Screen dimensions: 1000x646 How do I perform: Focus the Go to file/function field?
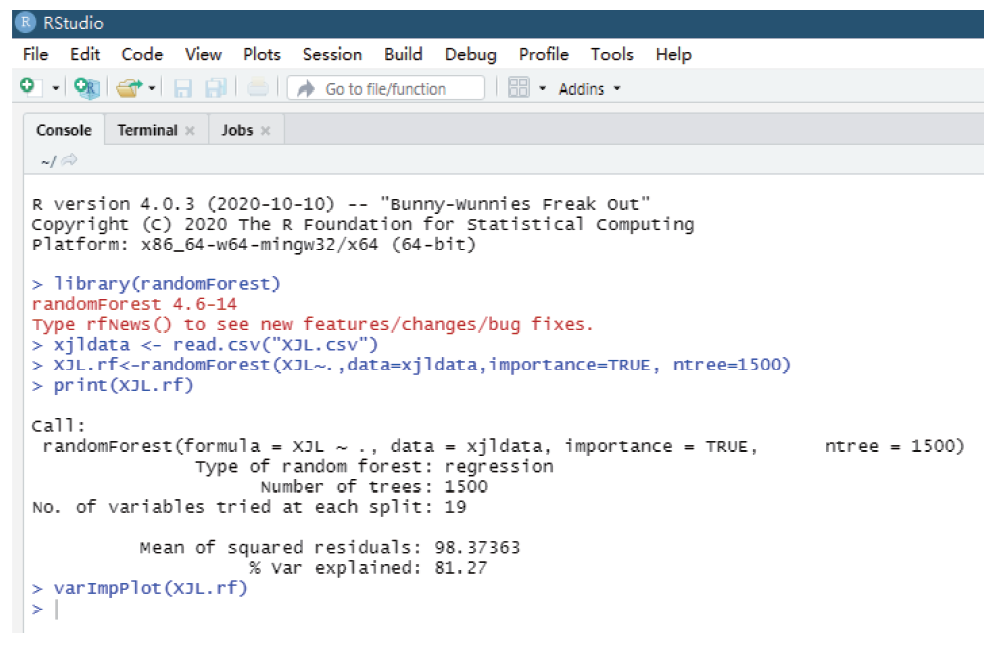(x=386, y=88)
